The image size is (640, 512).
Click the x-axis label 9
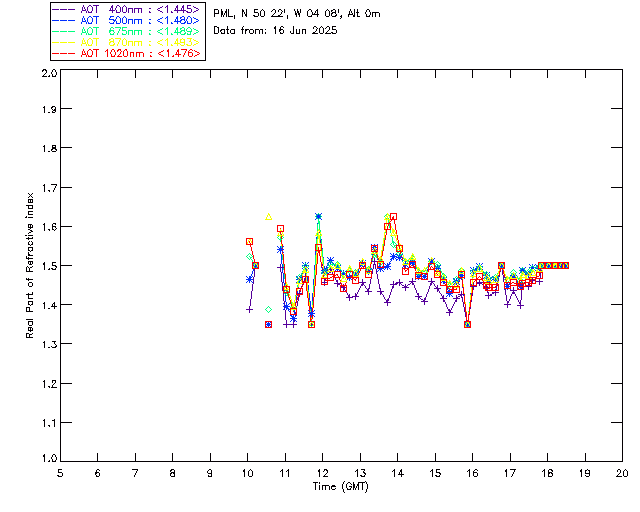[210, 473]
